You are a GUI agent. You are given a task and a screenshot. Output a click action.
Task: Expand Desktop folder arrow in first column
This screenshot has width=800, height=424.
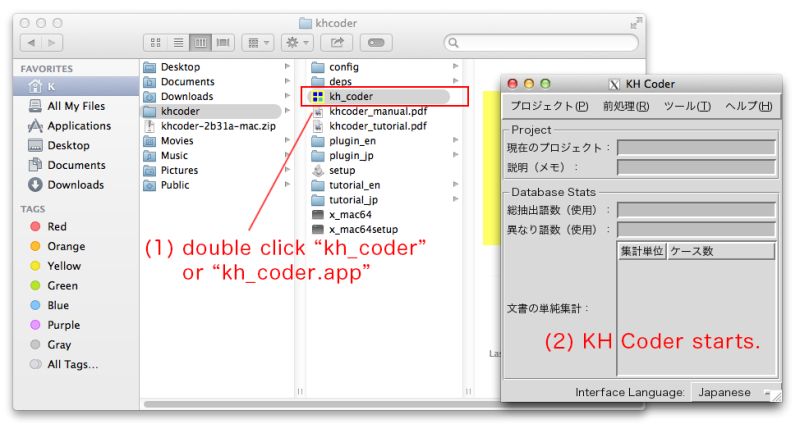(288, 66)
